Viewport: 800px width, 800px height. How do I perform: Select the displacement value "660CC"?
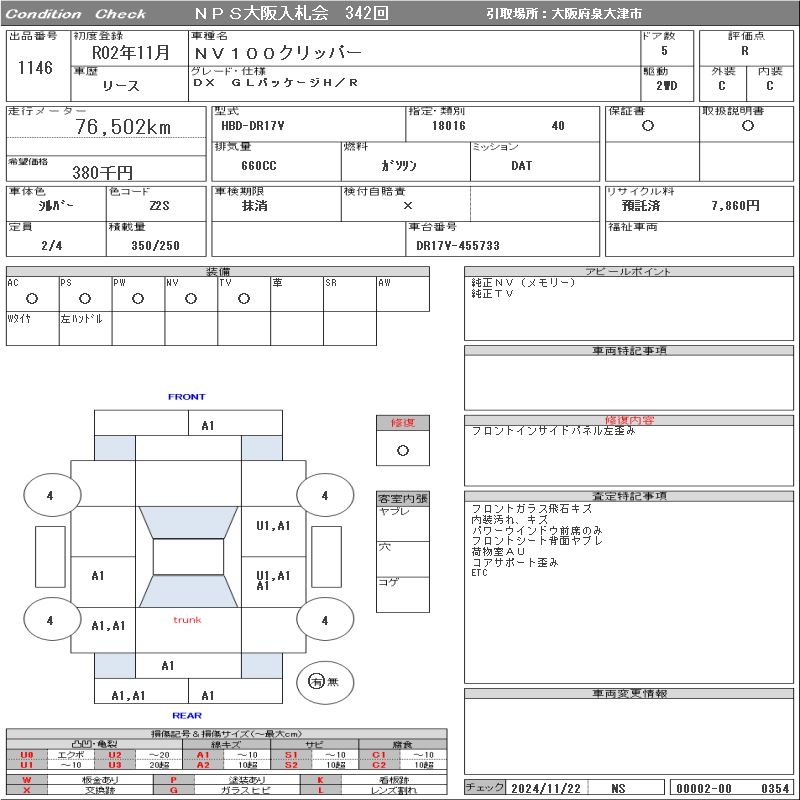pyautogui.click(x=259, y=166)
